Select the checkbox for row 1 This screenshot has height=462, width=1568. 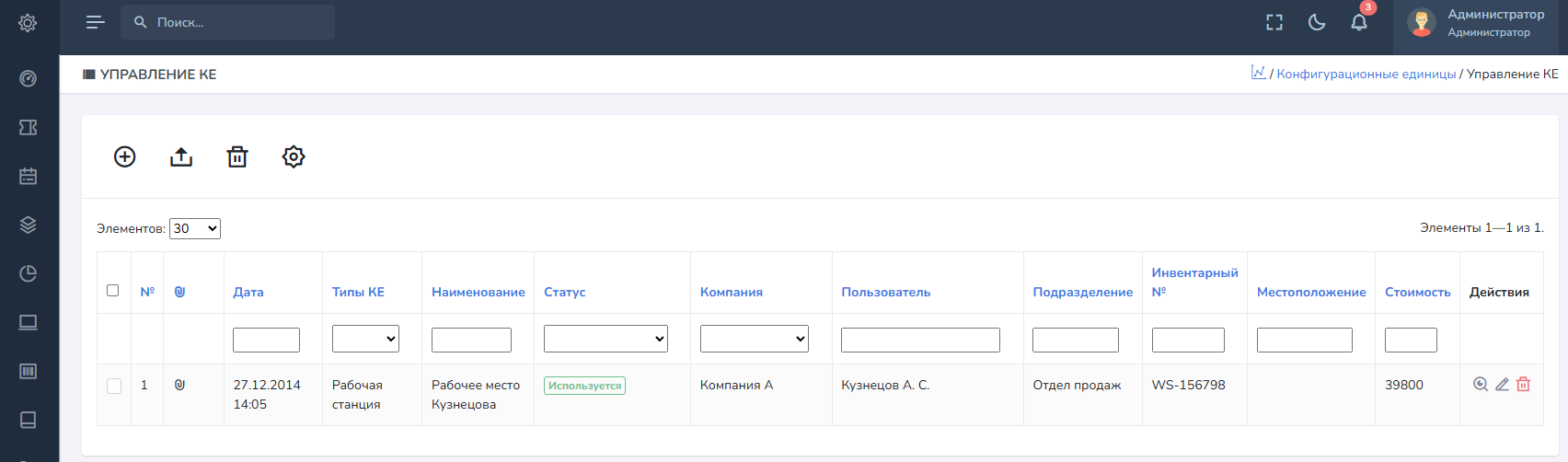coord(114,386)
